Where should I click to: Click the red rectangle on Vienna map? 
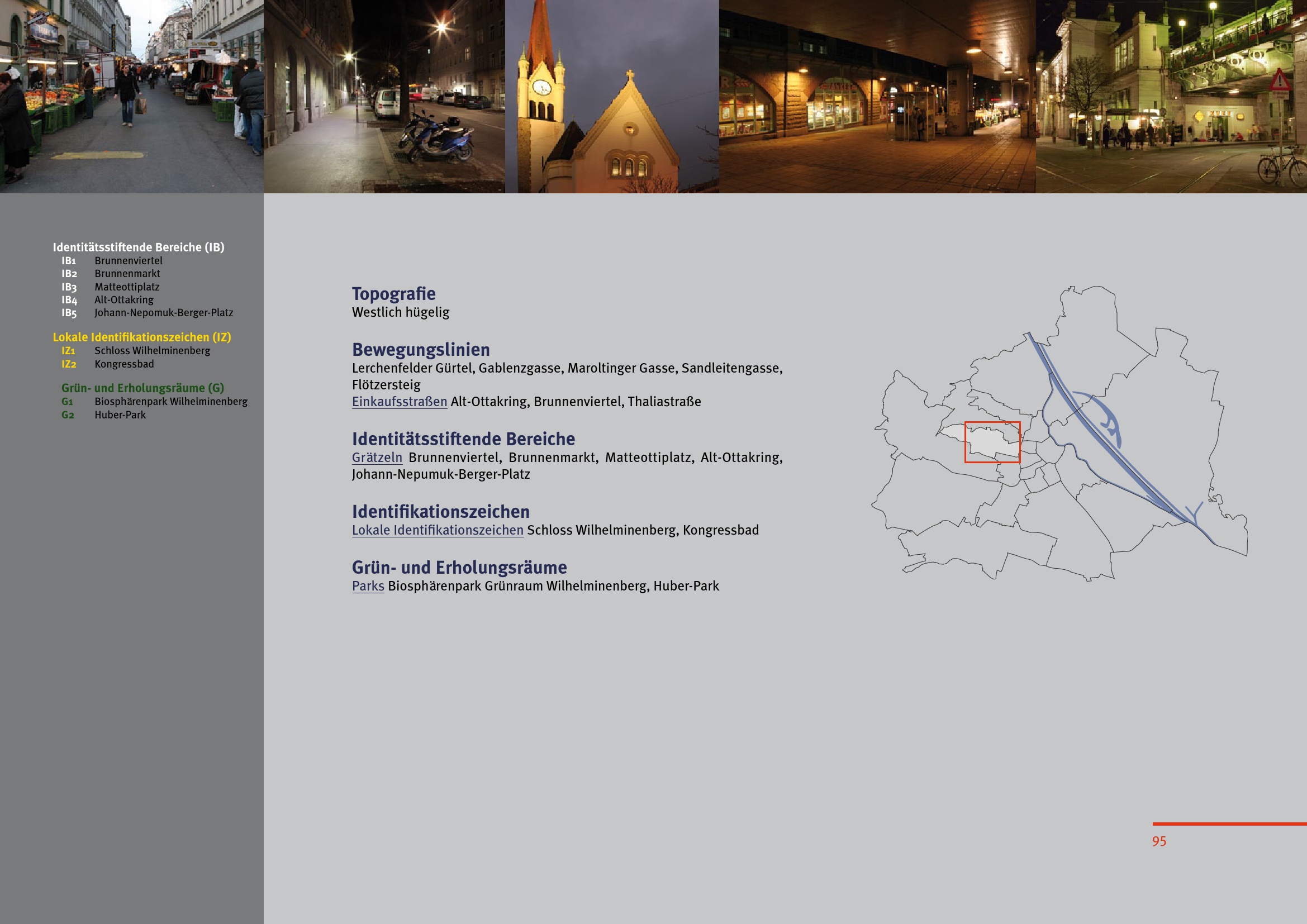(x=992, y=442)
